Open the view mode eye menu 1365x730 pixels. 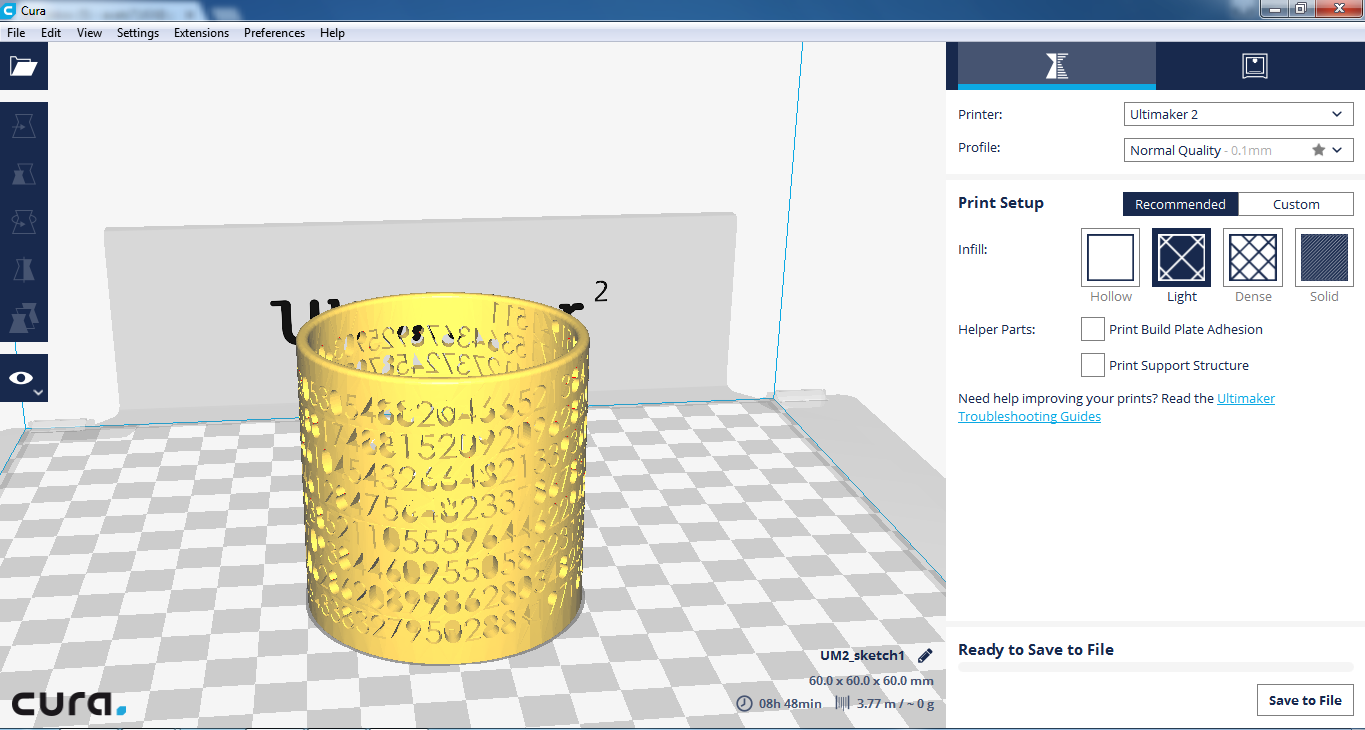23,378
